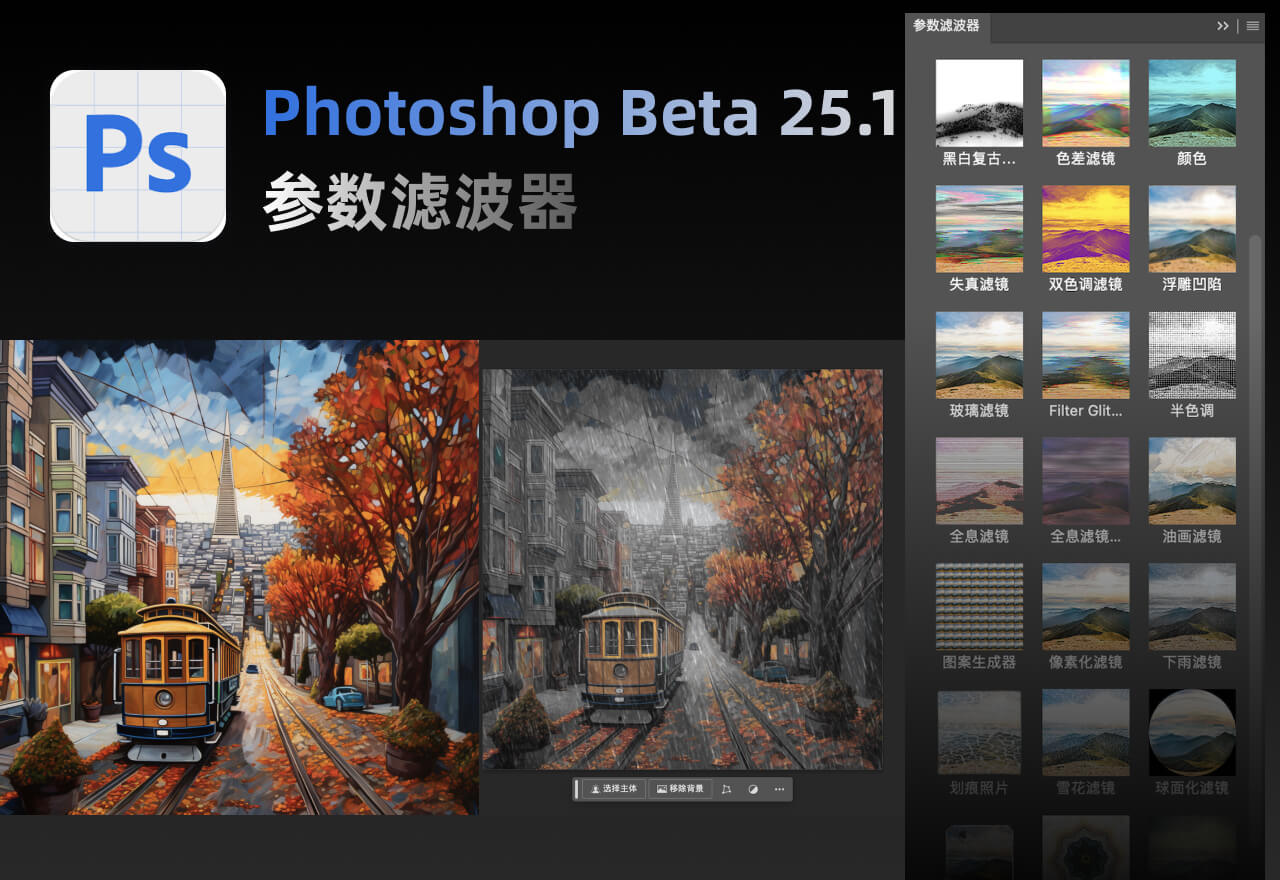1280x880 pixels.
Task: Pick the 颜色 color filter swatch
Action: (1192, 102)
